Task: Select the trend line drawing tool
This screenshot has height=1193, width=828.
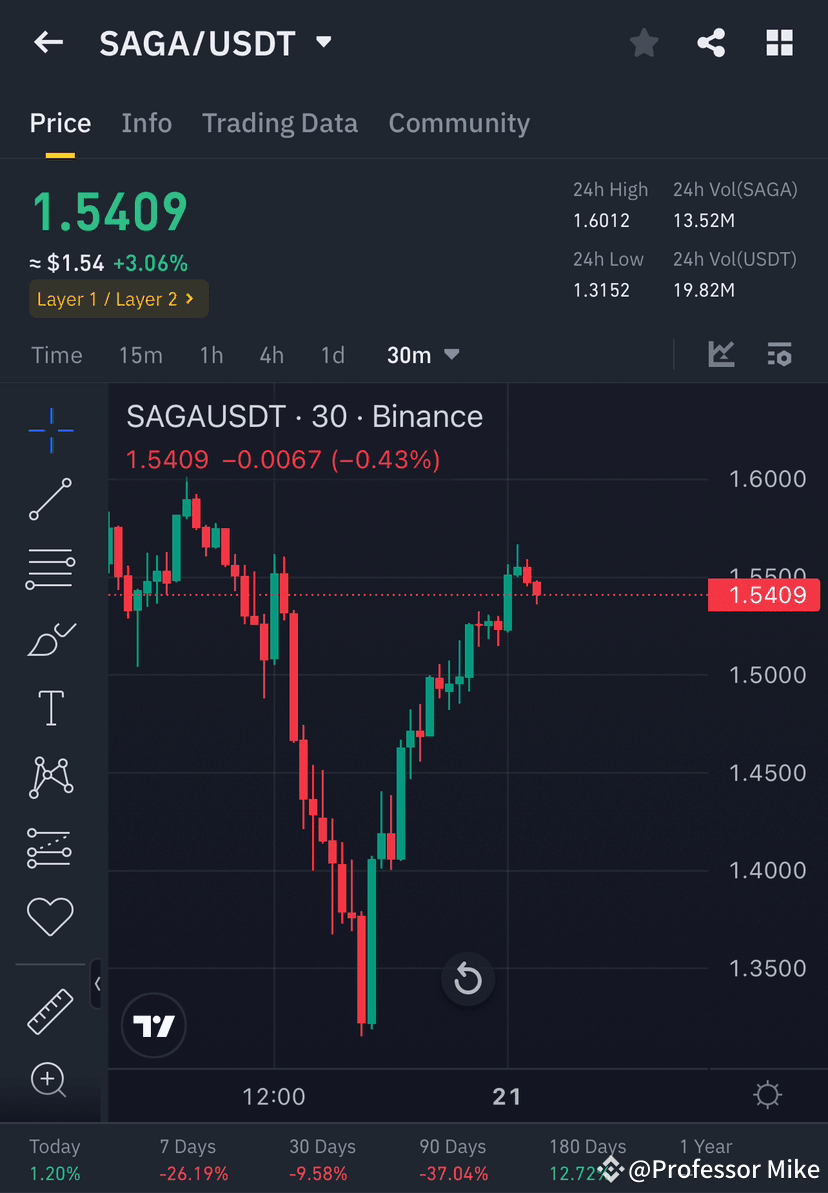Action: (x=50, y=499)
